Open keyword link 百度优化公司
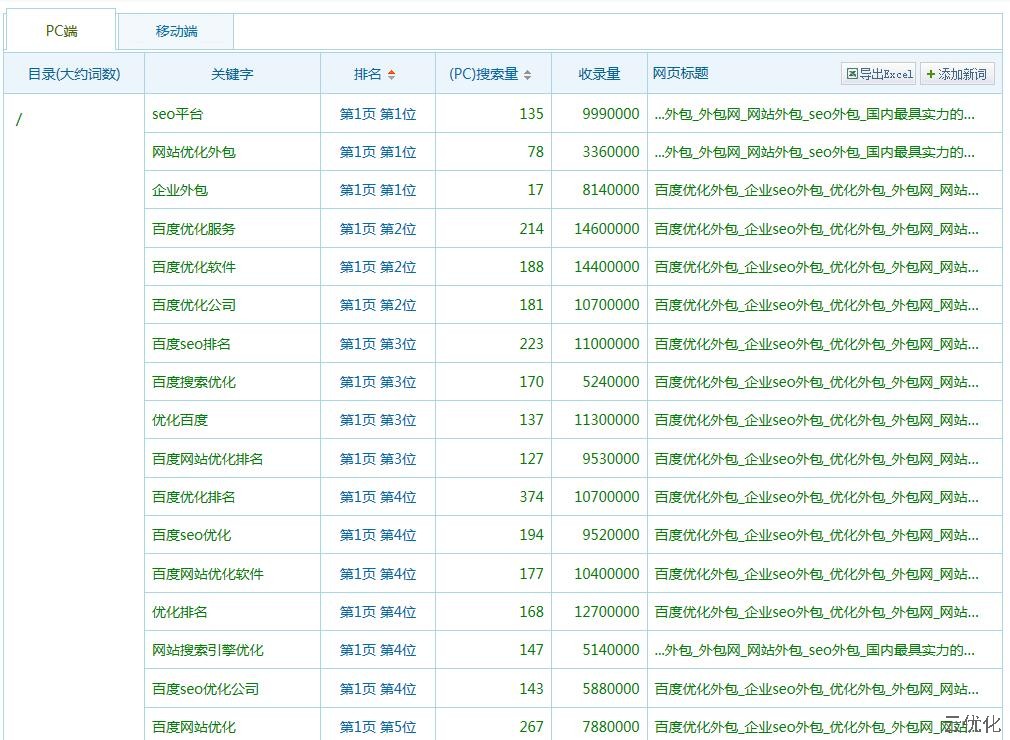 coord(194,305)
